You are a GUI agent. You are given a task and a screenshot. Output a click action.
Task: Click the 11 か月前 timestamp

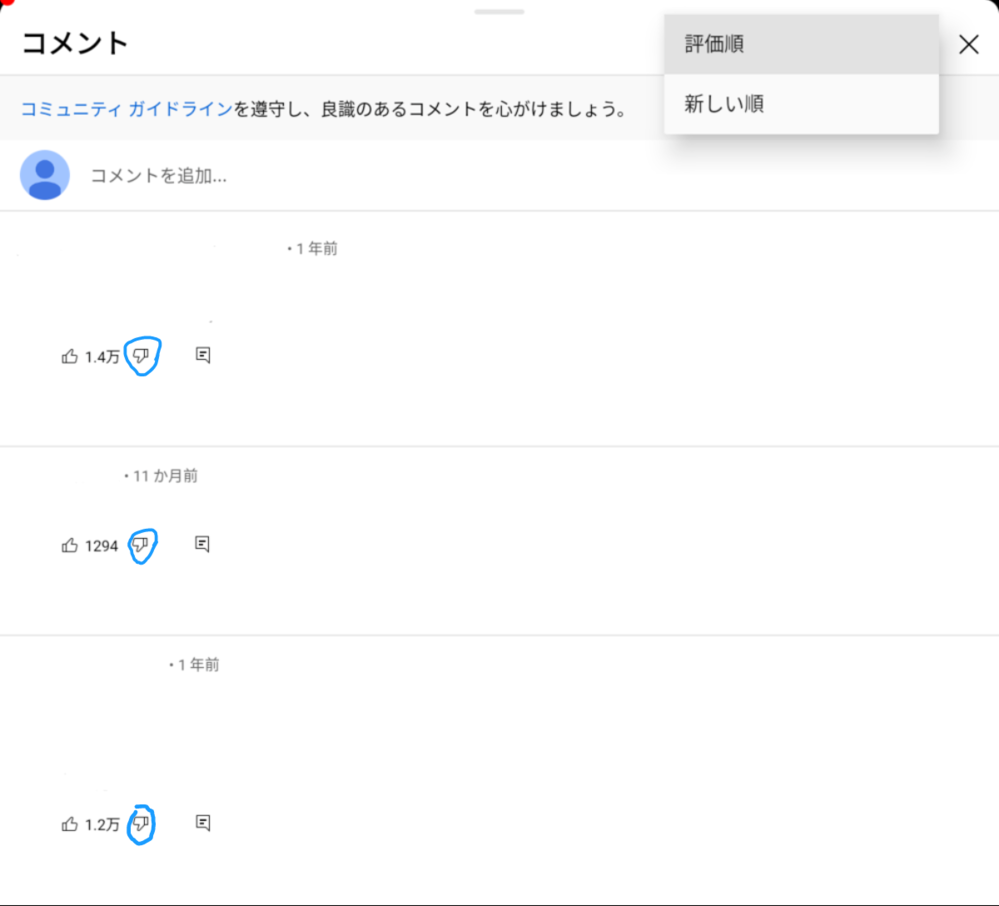(166, 476)
